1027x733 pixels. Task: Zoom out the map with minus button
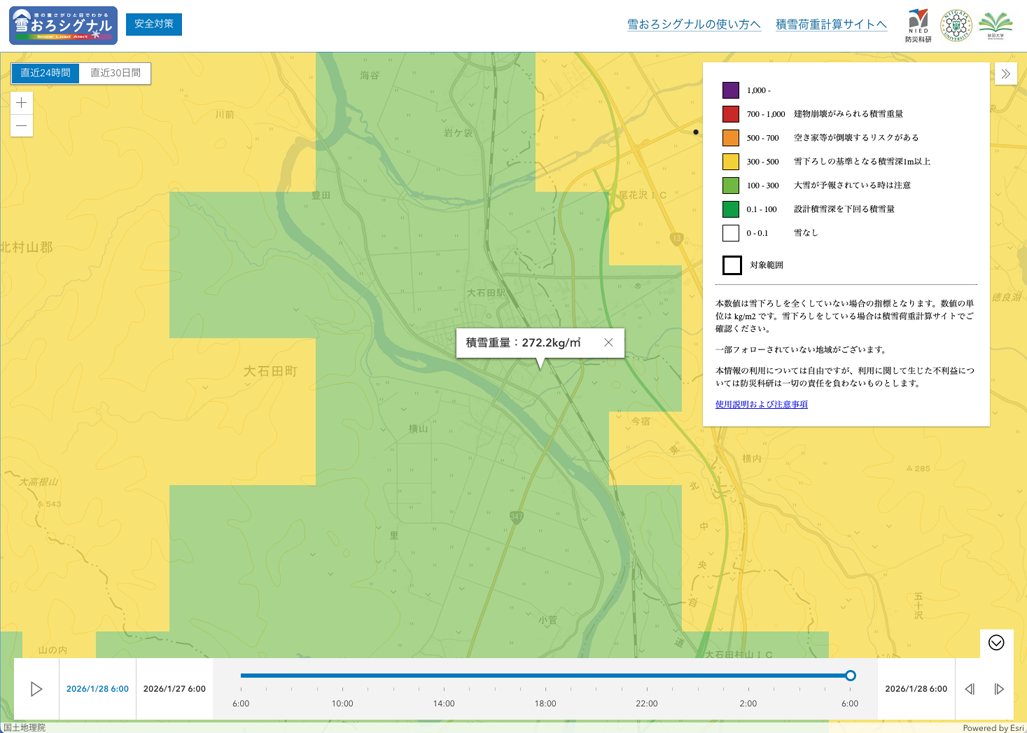pos(21,126)
